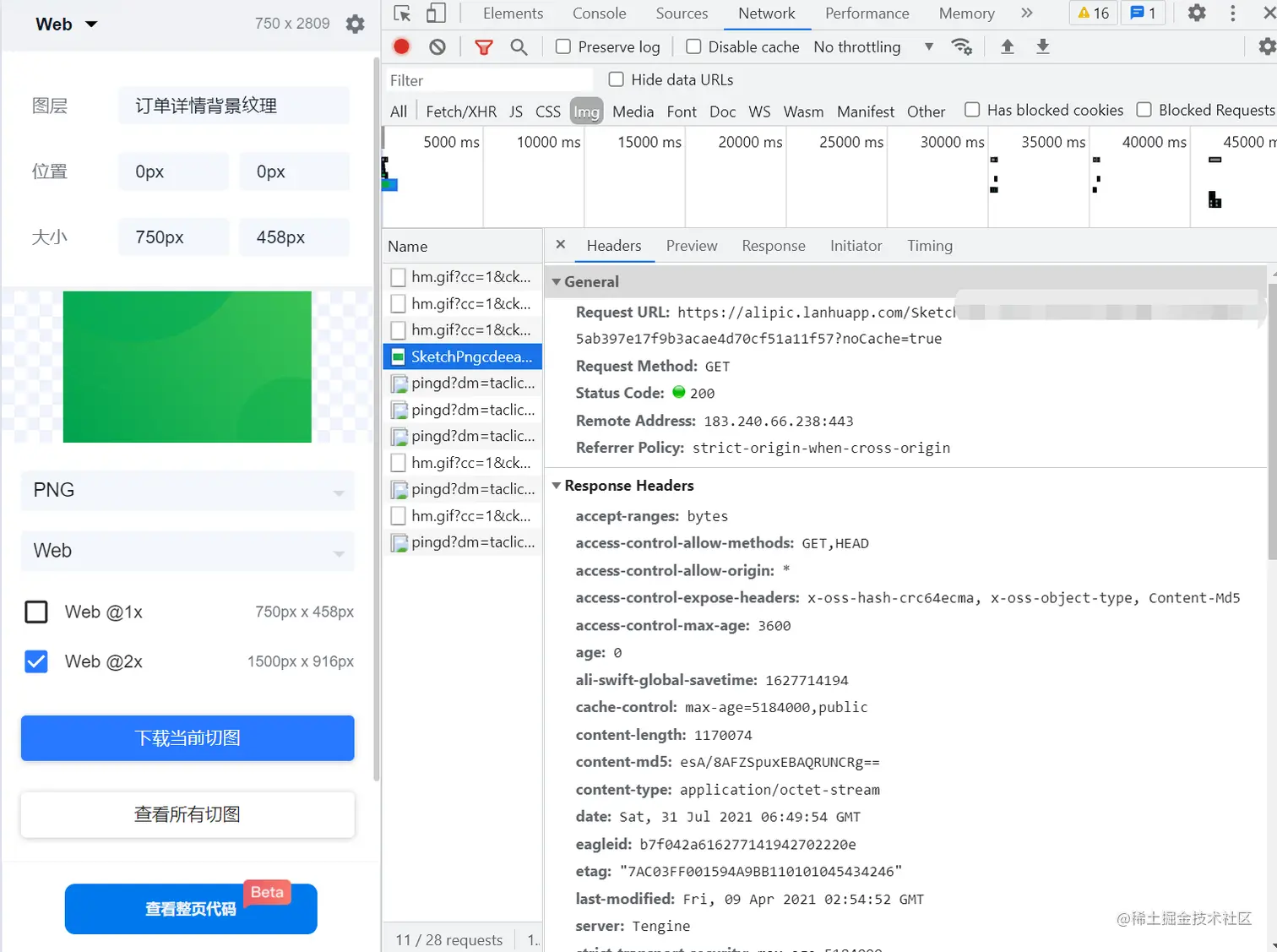
Task: Open 查看整页代码 Beta feature
Action: coord(189,908)
